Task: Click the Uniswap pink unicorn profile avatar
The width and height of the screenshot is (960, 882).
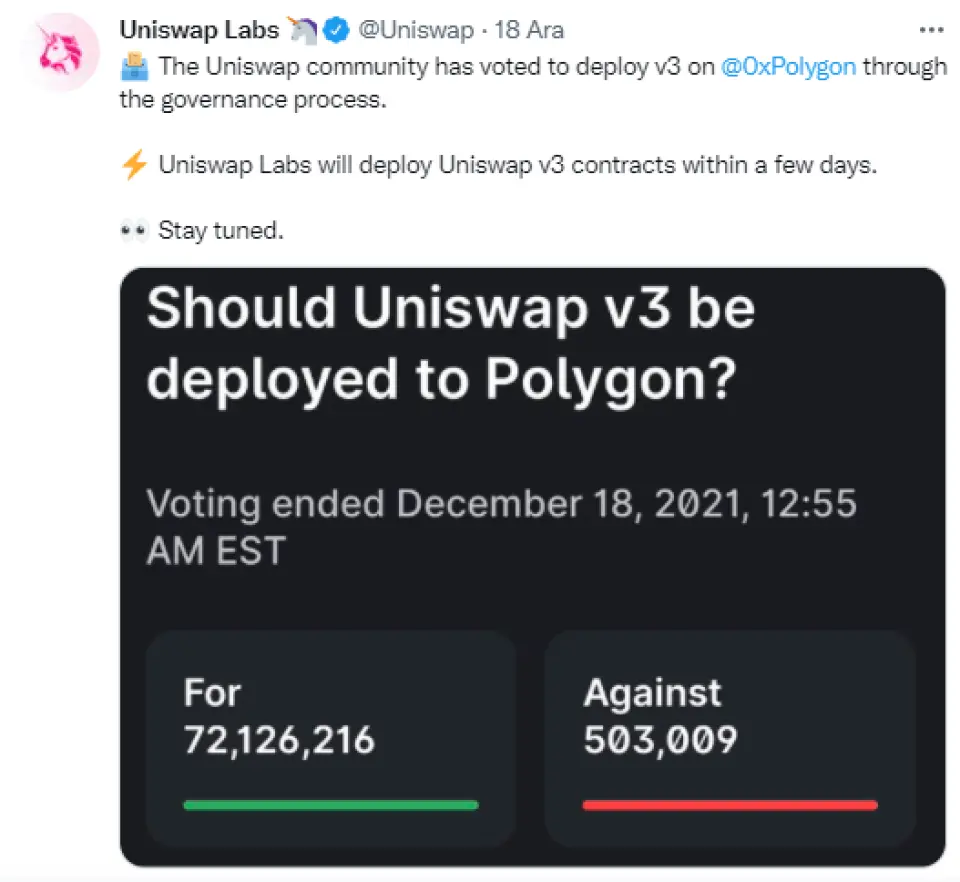Action: (59, 53)
